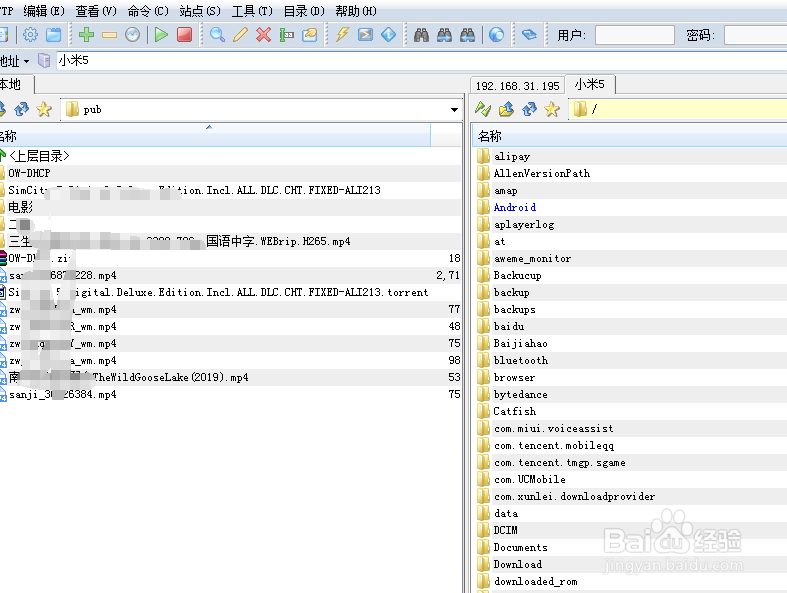Screen dimensions: 787x593
Task: Click the clock schedule icon
Action: tap(132, 35)
